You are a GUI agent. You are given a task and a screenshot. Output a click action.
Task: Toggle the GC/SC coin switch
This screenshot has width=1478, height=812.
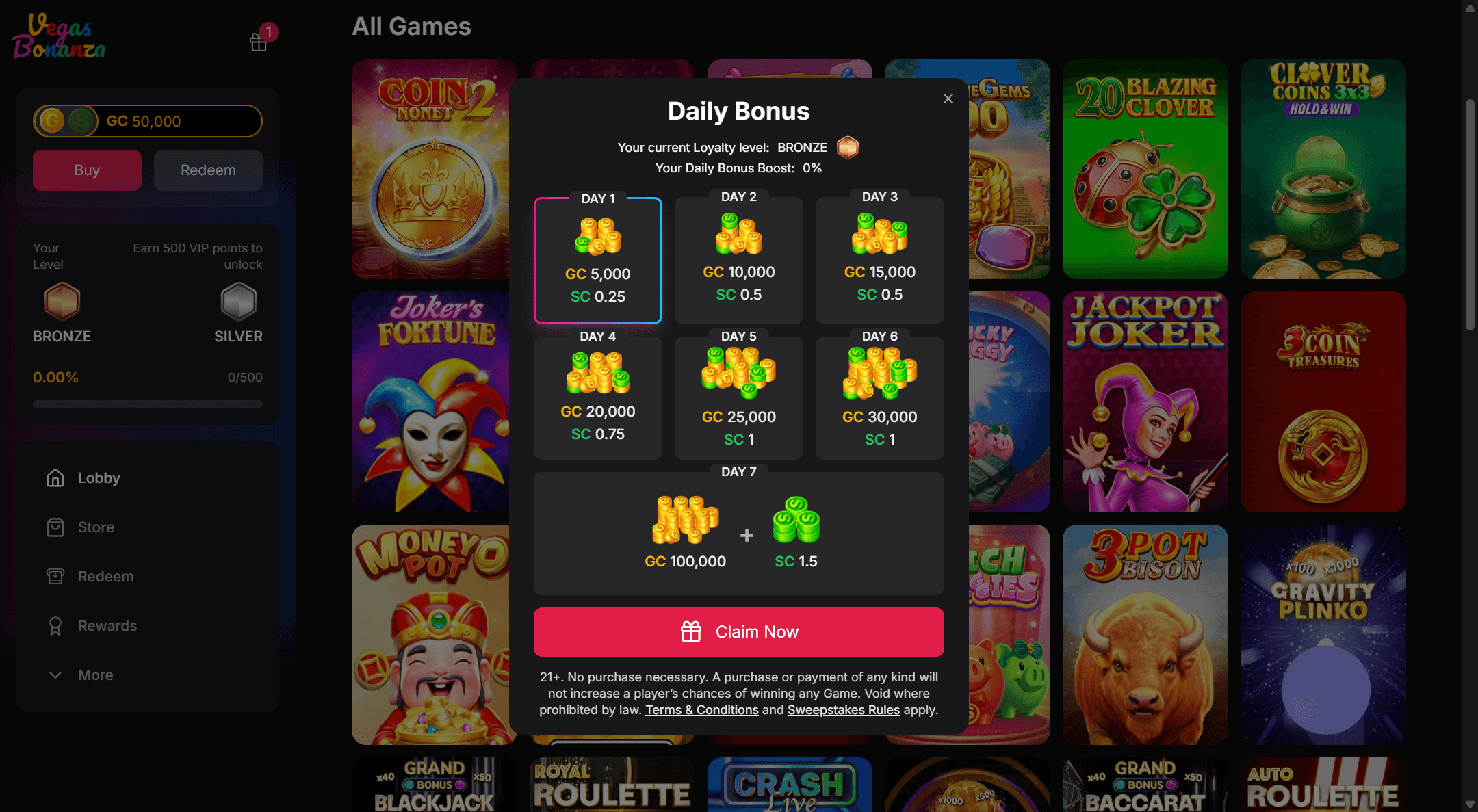(66, 121)
